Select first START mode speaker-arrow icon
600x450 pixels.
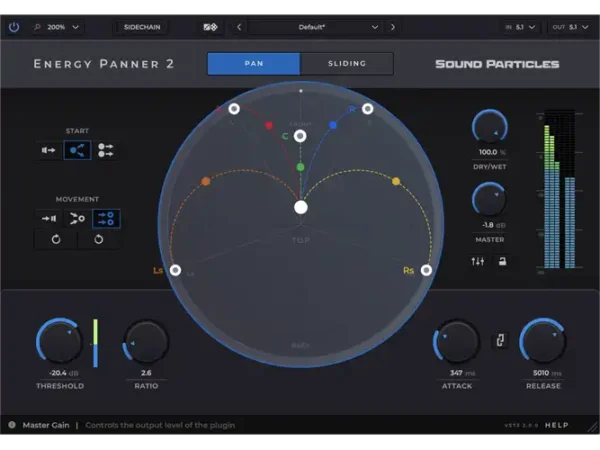(49, 150)
